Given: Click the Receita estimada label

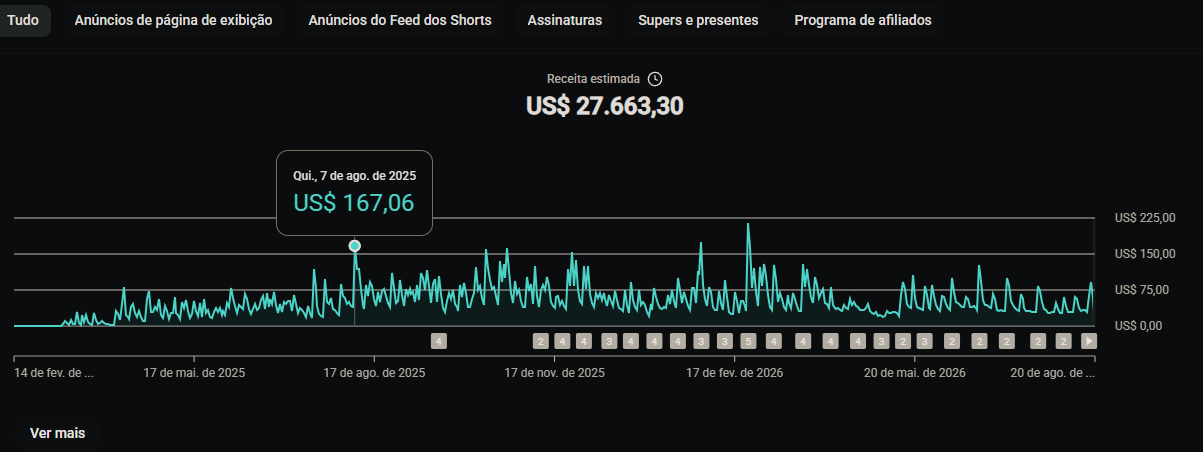Looking at the screenshot, I should [593, 79].
